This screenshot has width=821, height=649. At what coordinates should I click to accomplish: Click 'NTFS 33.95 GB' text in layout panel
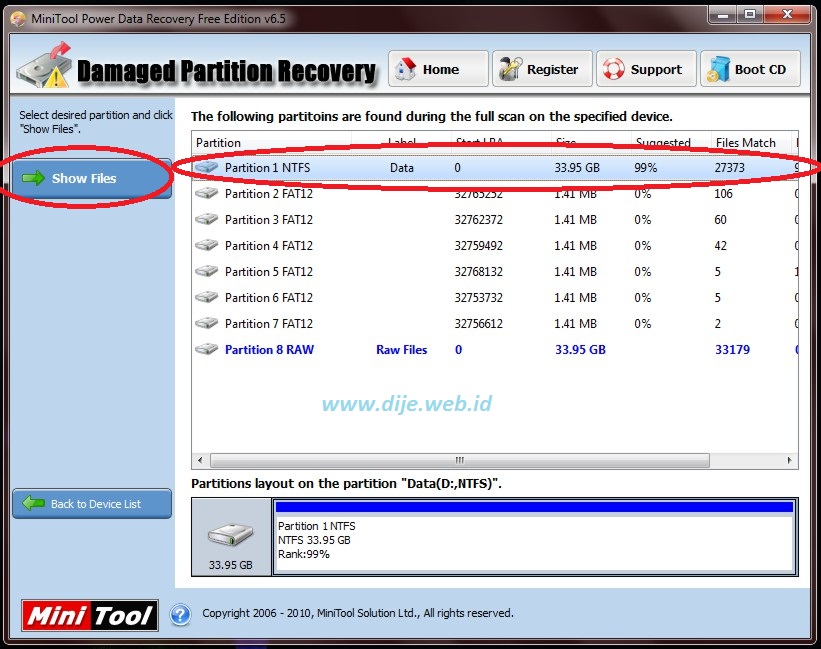click(314, 540)
